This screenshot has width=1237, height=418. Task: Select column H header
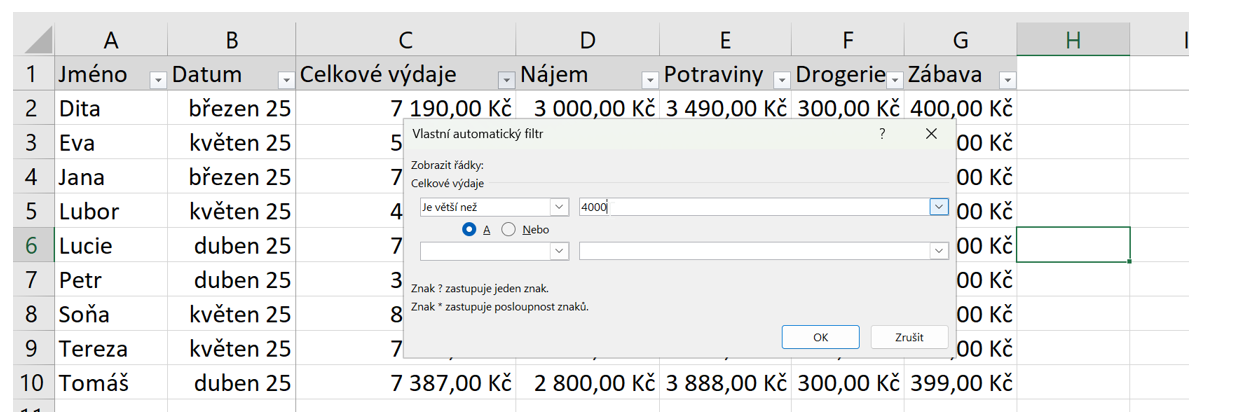pyautogui.click(x=1072, y=40)
